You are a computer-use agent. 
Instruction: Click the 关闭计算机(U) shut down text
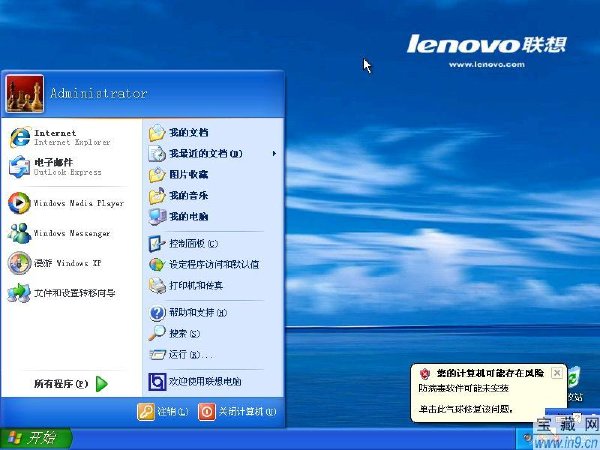pyautogui.click(x=247, y=412)
